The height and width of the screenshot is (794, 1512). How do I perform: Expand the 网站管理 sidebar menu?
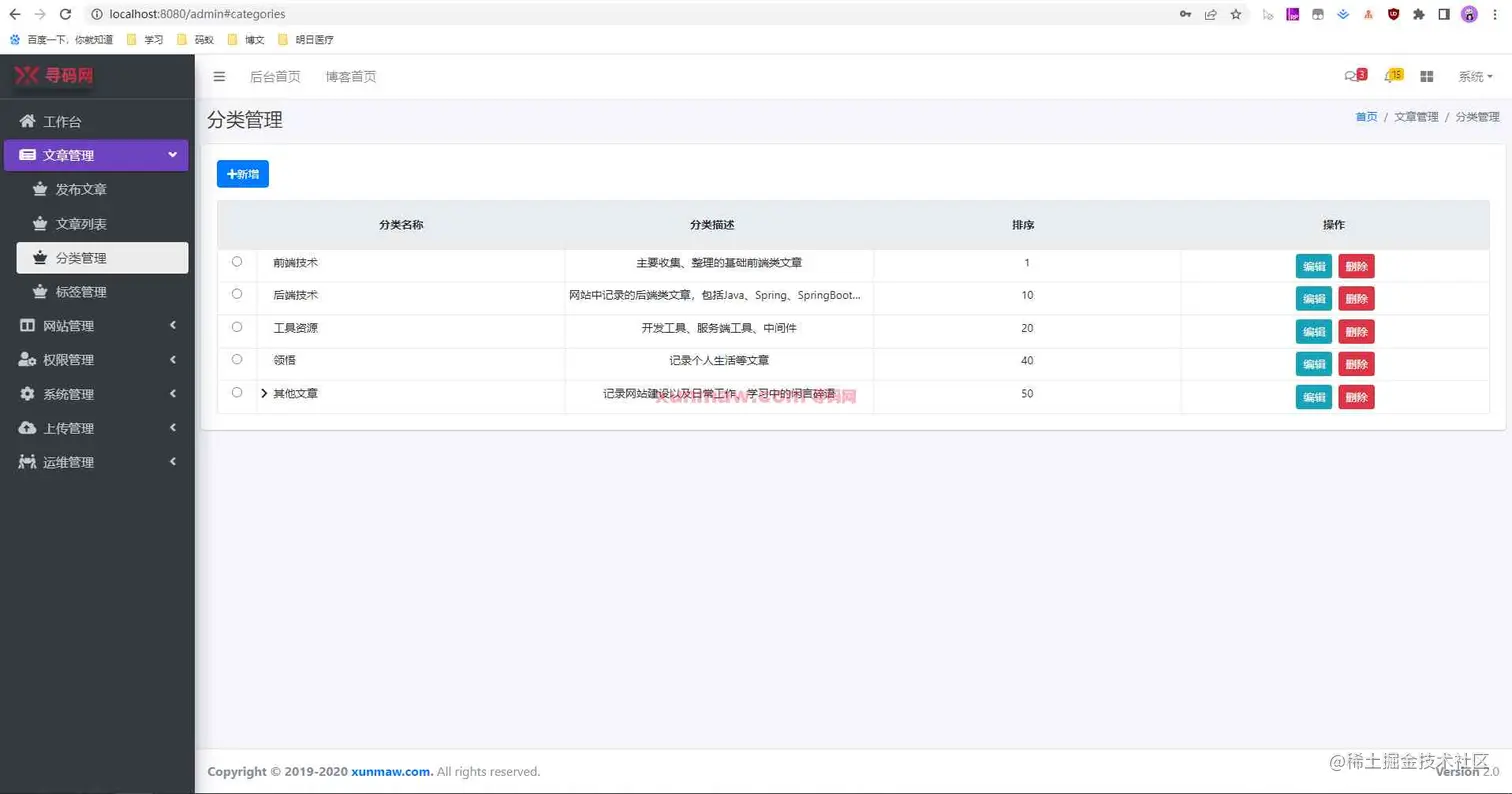96,326
